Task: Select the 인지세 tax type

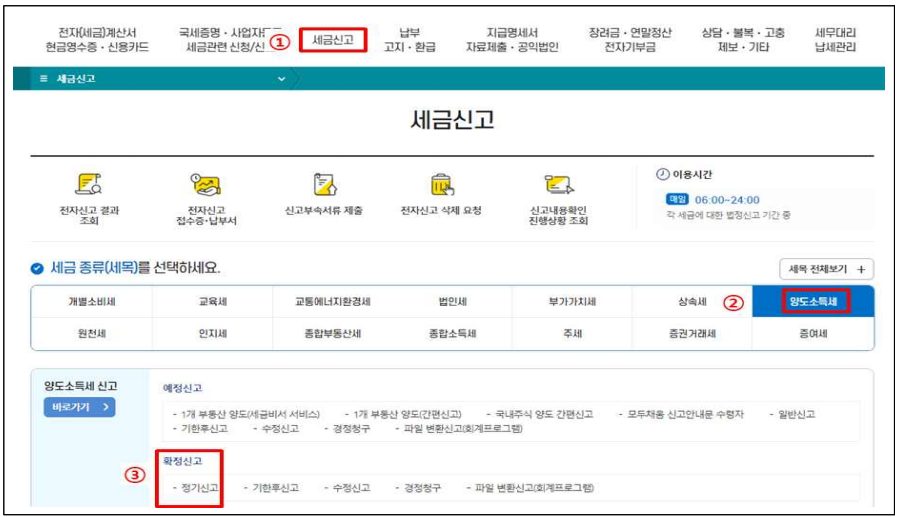Action: click(x=212, y=333)
